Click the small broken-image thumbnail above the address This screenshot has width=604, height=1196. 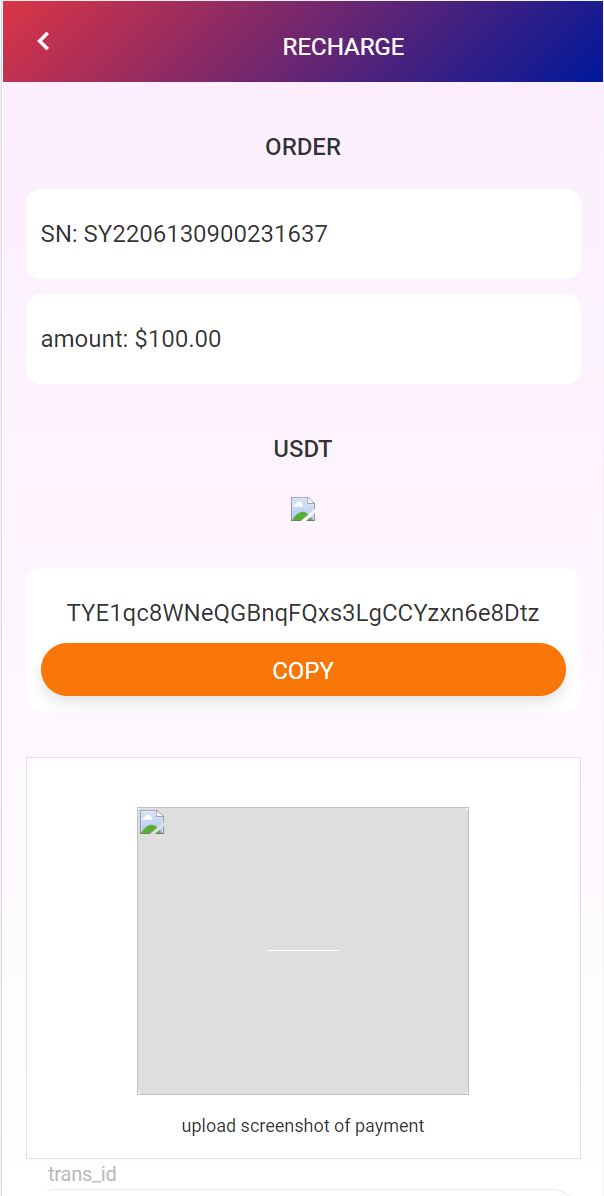coord(303,509)
